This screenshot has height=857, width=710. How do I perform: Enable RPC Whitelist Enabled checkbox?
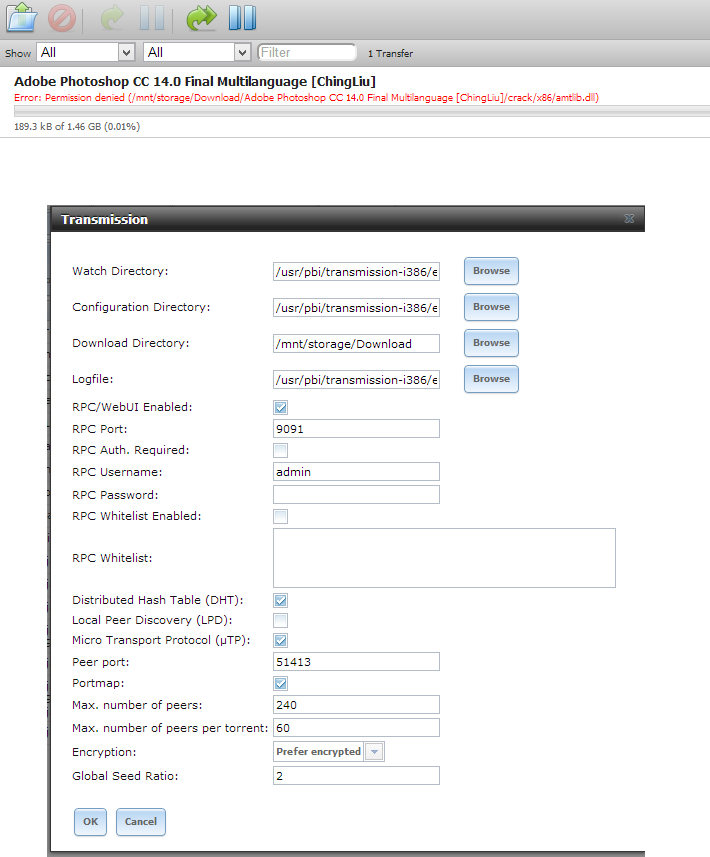tap(280, 516)
